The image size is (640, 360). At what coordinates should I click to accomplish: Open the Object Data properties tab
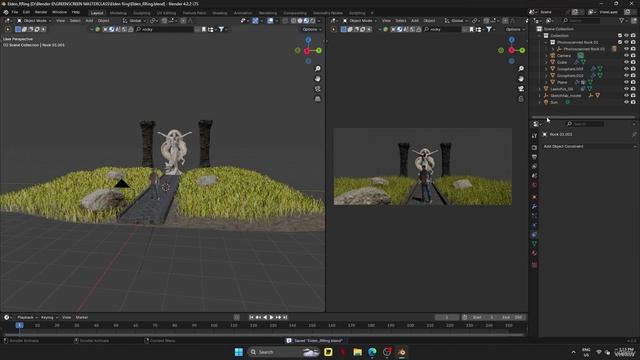pos(534,244)
